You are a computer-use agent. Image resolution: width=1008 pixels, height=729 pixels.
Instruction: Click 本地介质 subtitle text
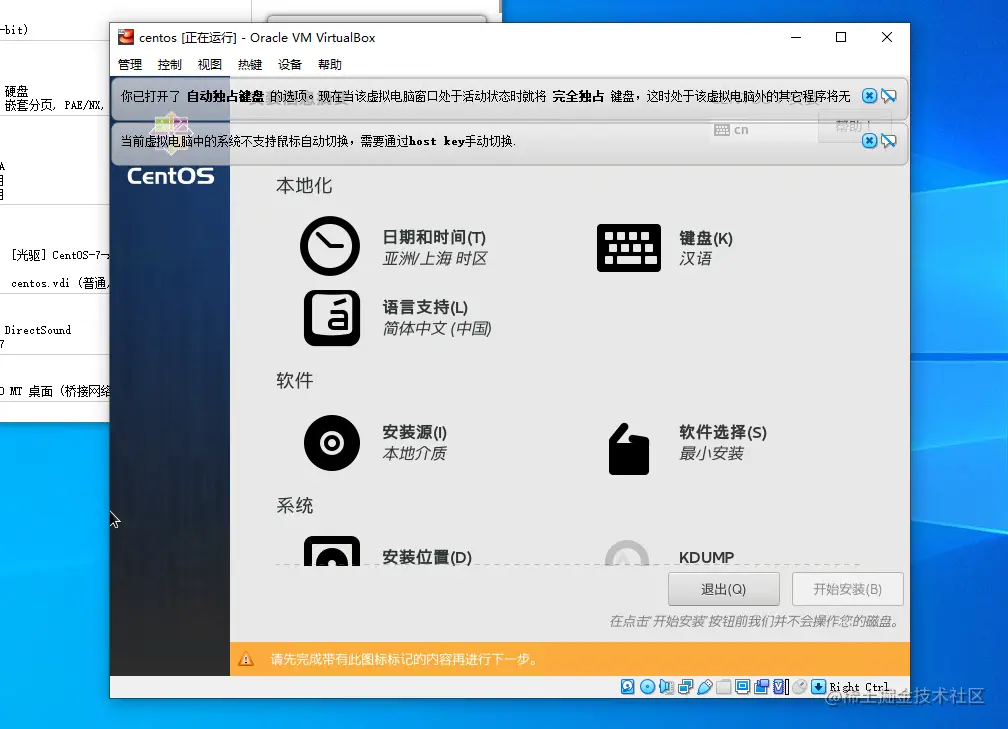414,453
